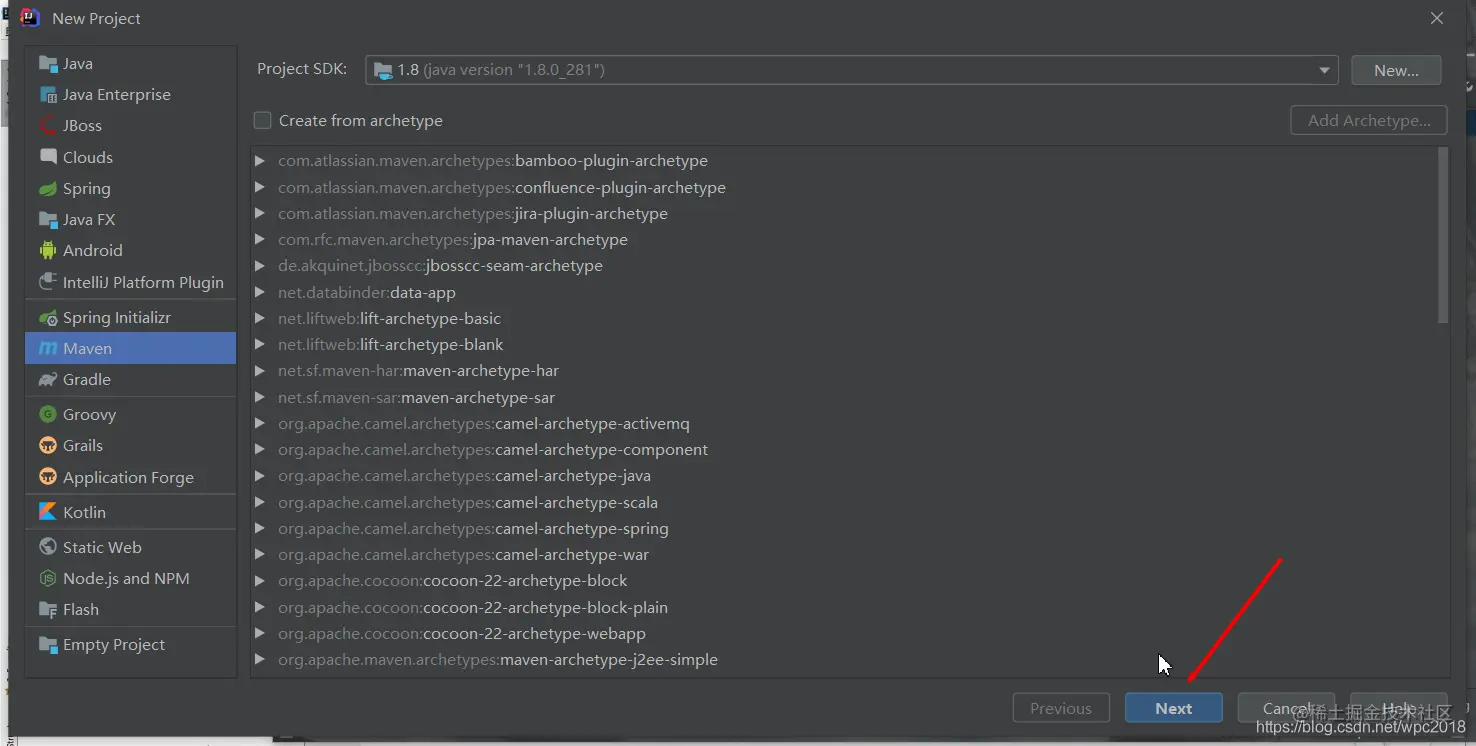Expand the jbosscc-seam-archetype node arrow
Viewport: 1476px width, 746px height.
(260, 266)
